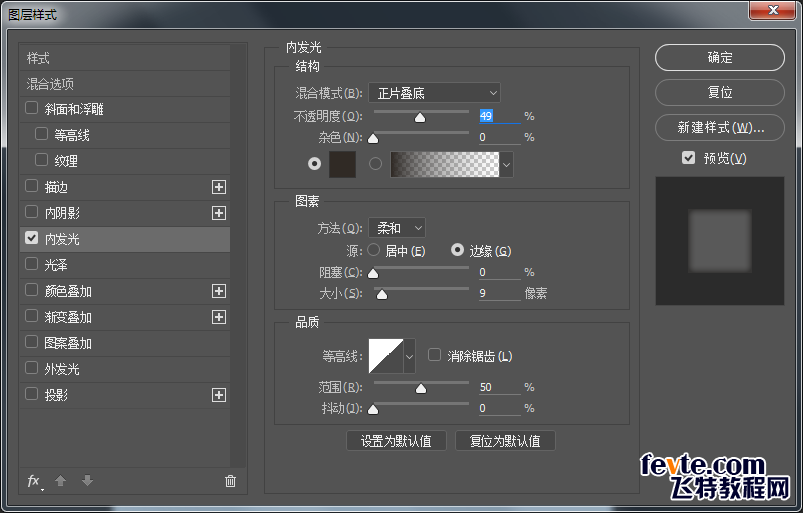803x513 pixels.
Task: Select the 光泽 effect row
Action: click(x=125, y=265)
